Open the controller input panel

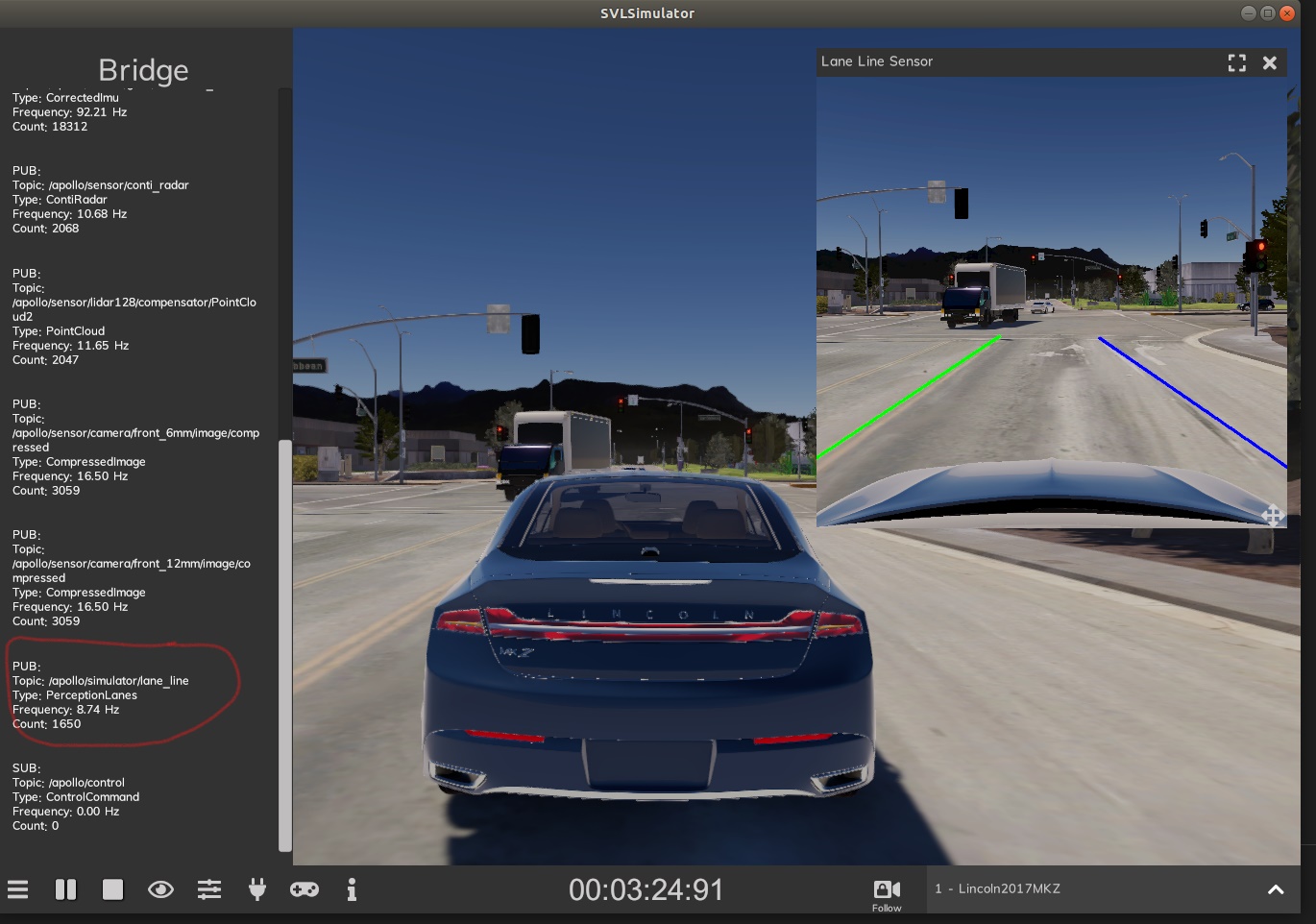305,889
